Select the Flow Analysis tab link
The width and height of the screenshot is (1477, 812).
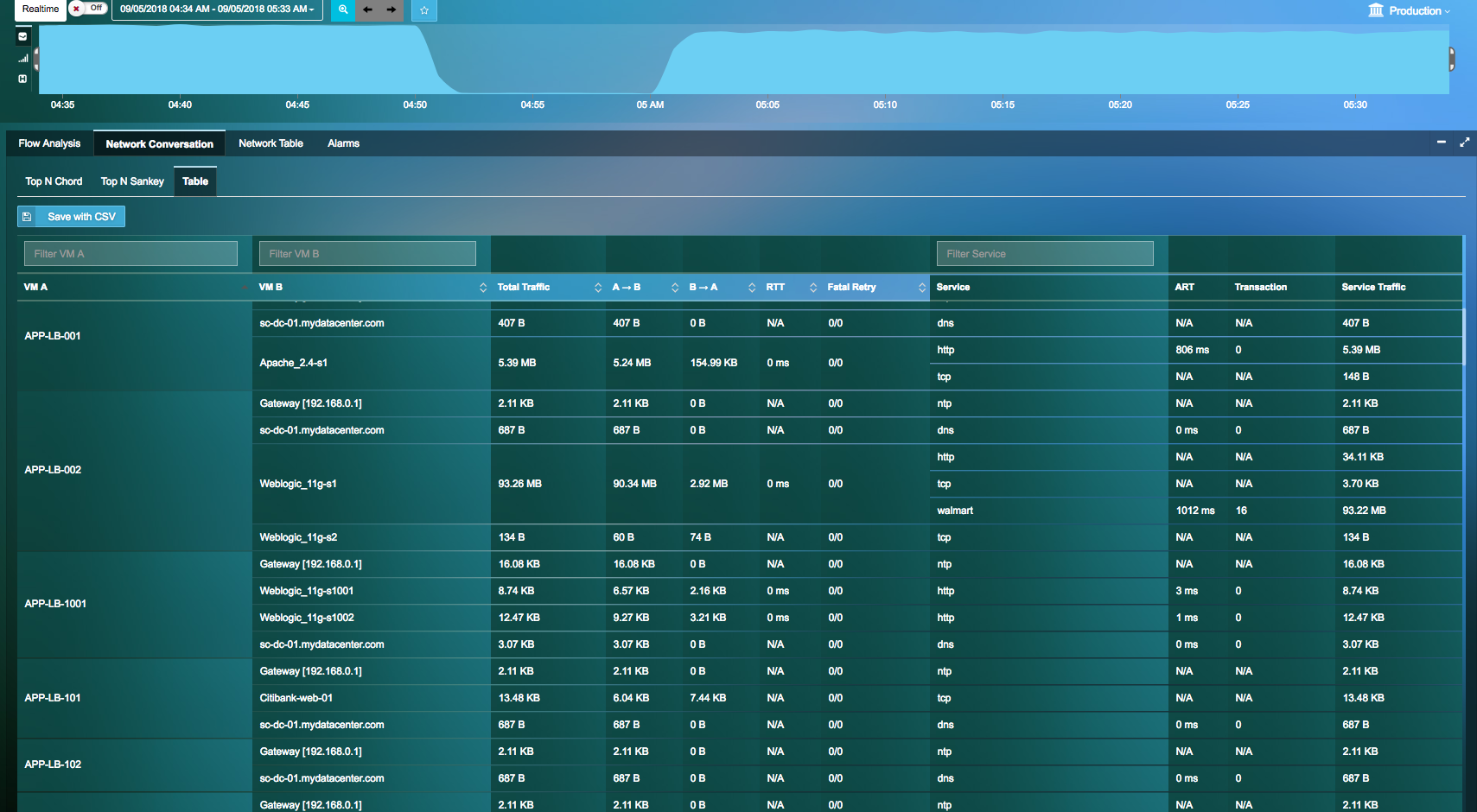click(48, 143)
